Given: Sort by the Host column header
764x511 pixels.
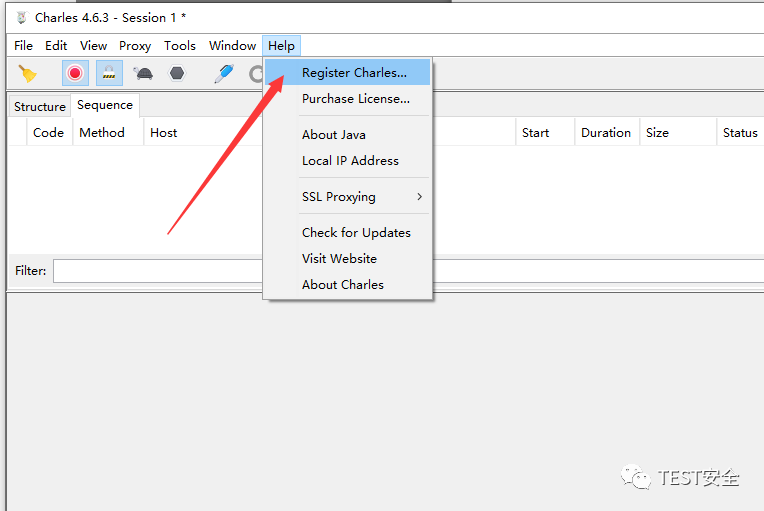Looking at the screenshot, I should pos(164,132).
